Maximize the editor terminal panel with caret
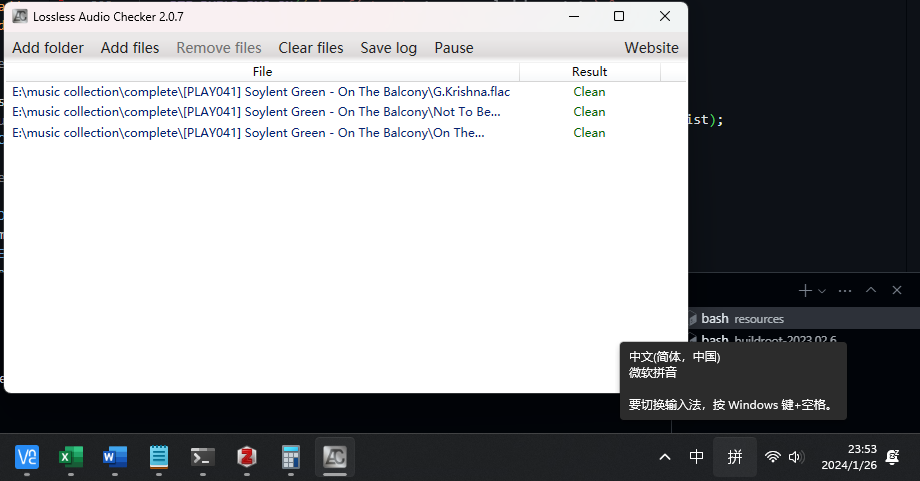Image resolution: width=920 pixels, height=481 pixels. point(871,290)
